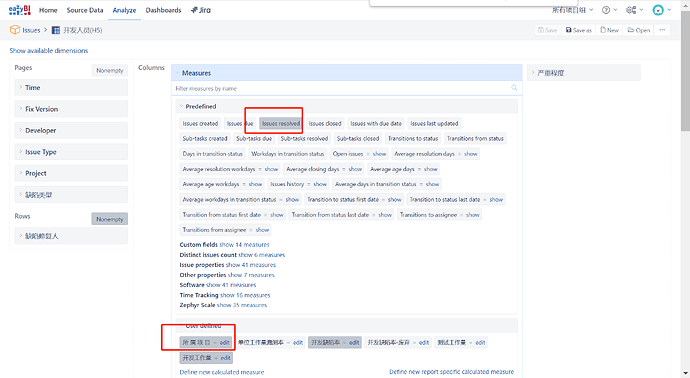The height and width of the screenshot is (378, 690).
Task: Click the user avatar icon
Action: pos(658,10)
